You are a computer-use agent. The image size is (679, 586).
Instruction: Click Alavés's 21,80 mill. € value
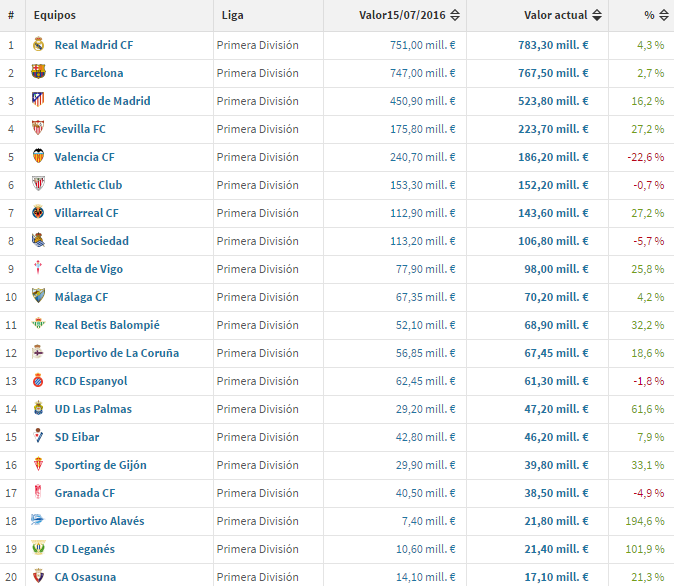pyautogui.click(x=556, y=521)
